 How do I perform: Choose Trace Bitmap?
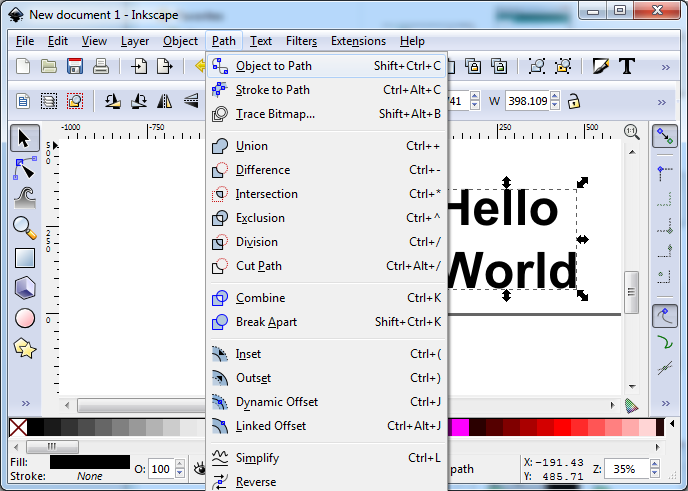click(x=326, y=114)
